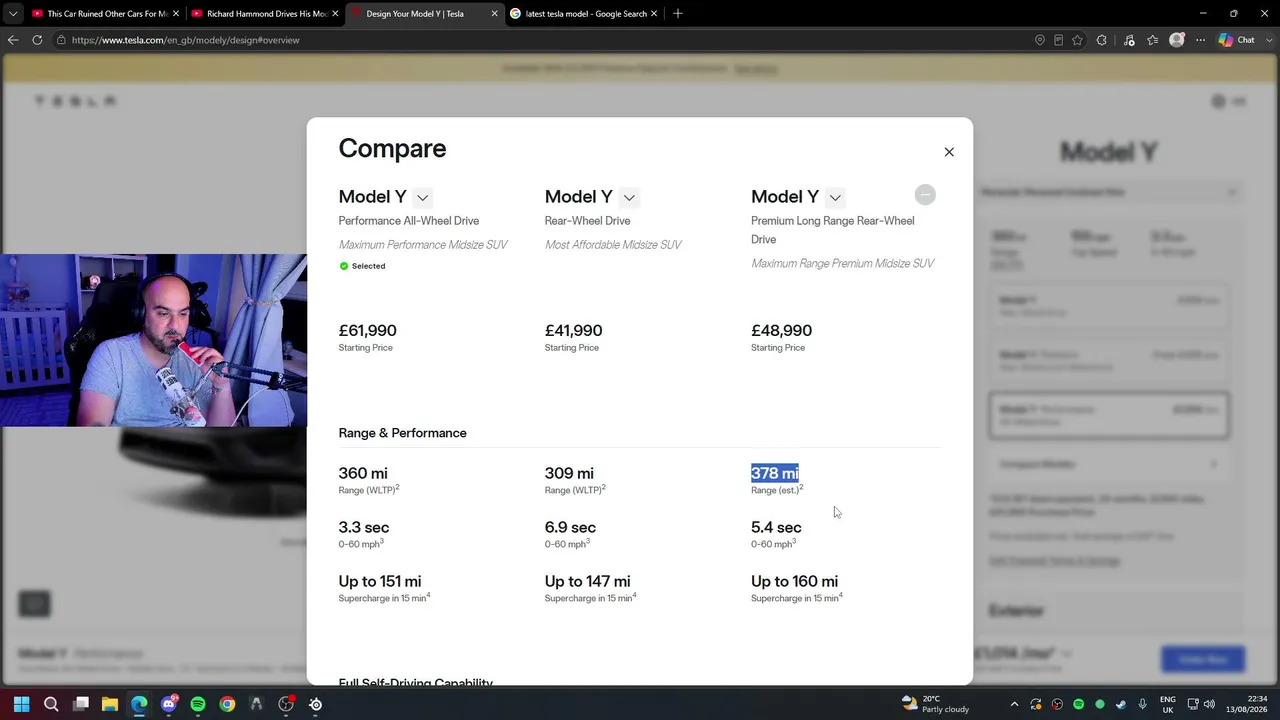
Task: Open network and volume quick settings
Action: click(x=1203, y=704)
